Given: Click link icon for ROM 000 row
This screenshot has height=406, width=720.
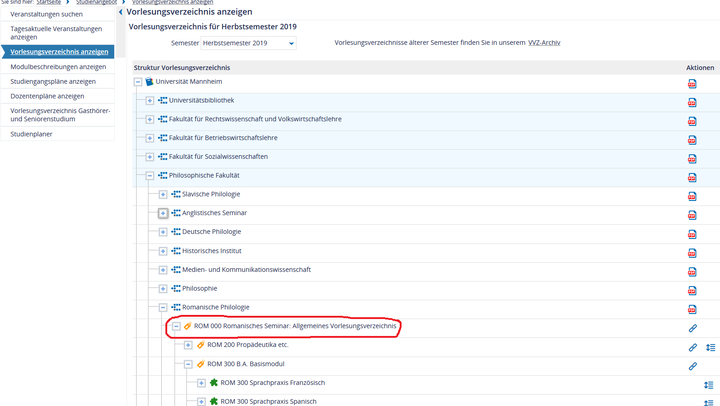Looking at the screenshot, I should coord(692,328).
